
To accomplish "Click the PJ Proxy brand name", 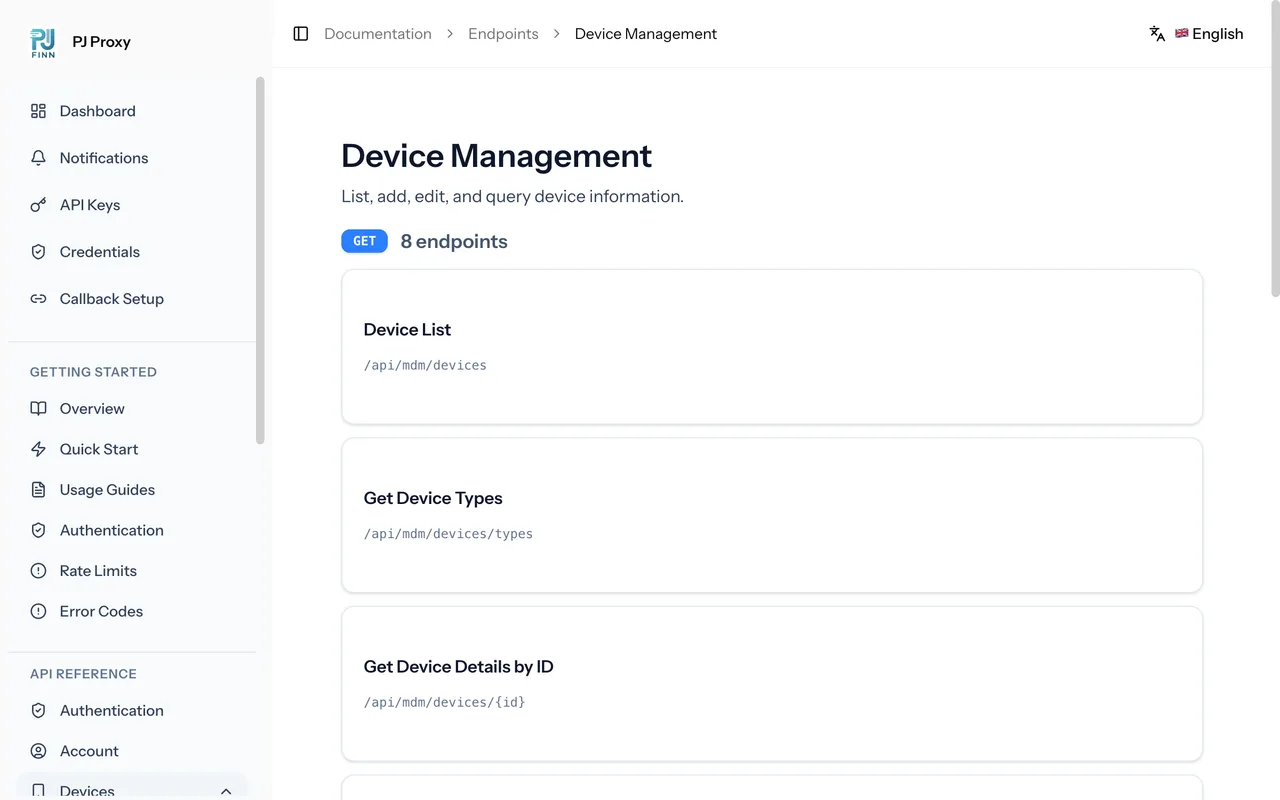I will [102, 42].
